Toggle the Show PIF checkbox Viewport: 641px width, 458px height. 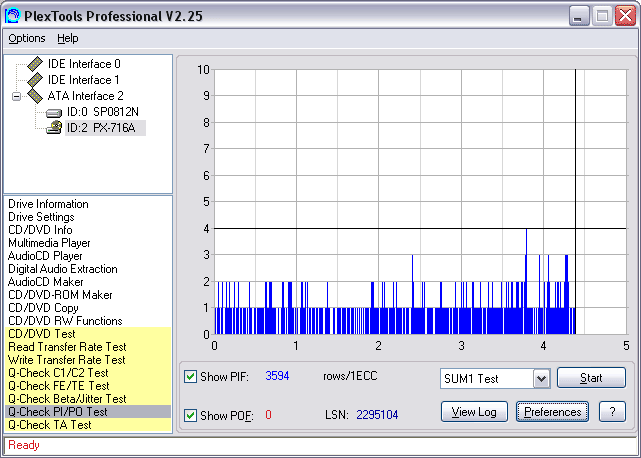tap(190, 376)
